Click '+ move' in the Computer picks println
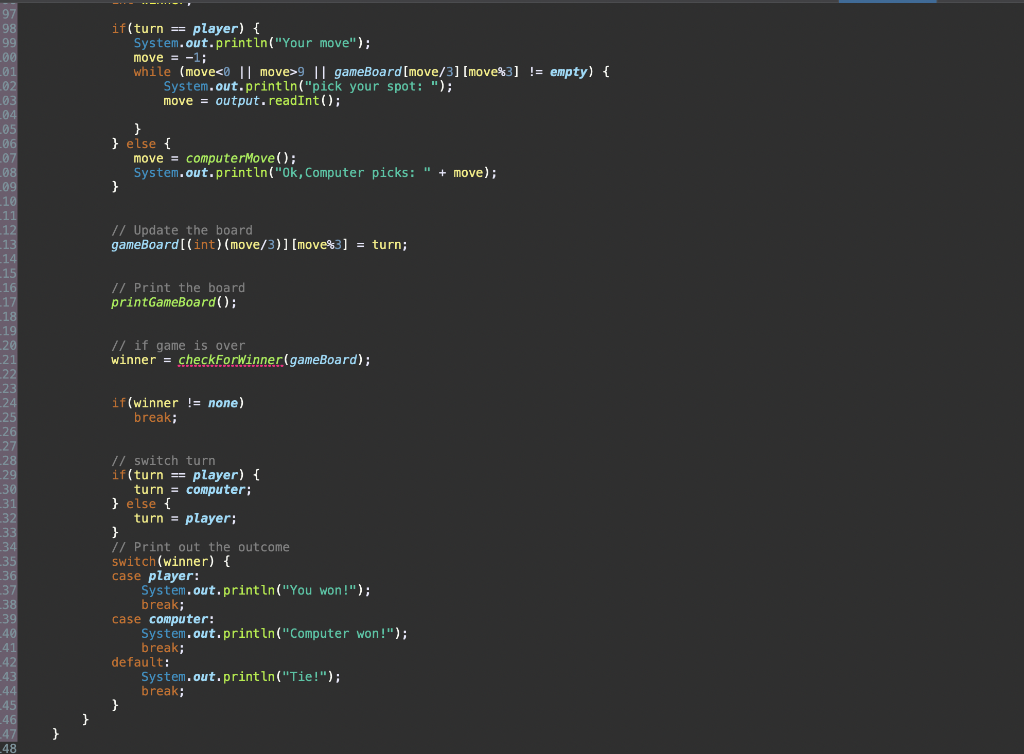Image resolution: width=1024 pixels, height=754 pixels. pos(460,172)
